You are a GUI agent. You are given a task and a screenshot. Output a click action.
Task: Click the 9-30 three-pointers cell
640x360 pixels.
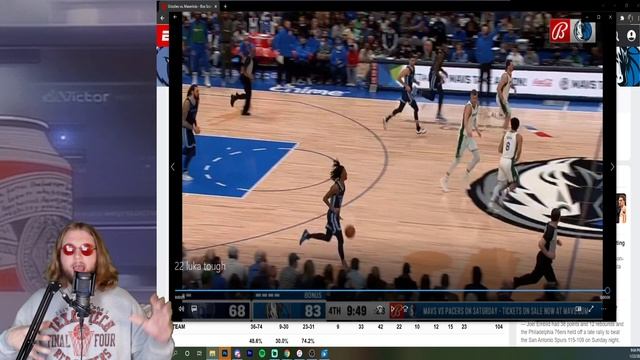(x=283, y=327)
